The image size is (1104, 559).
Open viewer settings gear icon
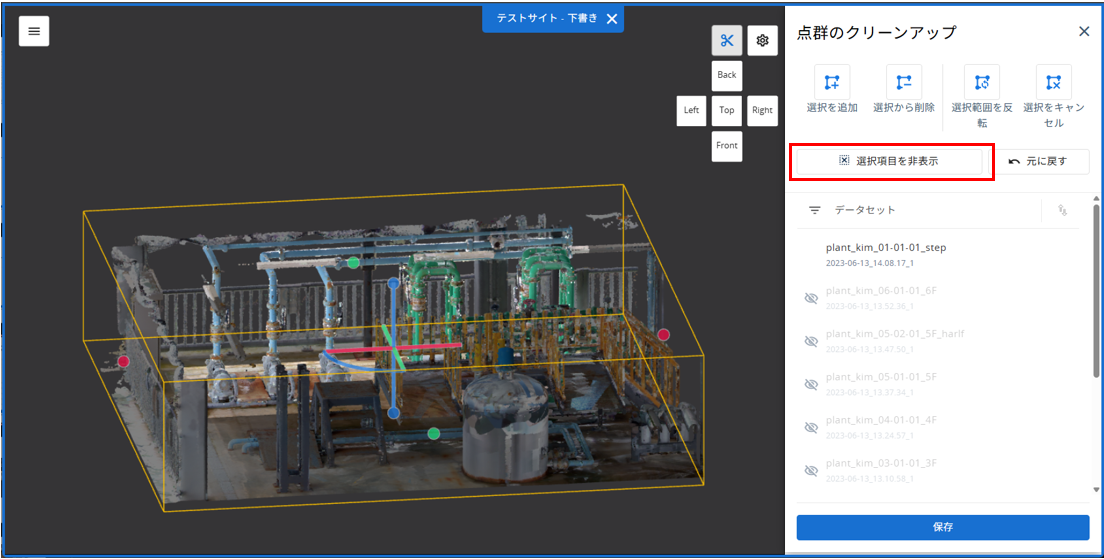pyautogui.click(x=763, y=40)
